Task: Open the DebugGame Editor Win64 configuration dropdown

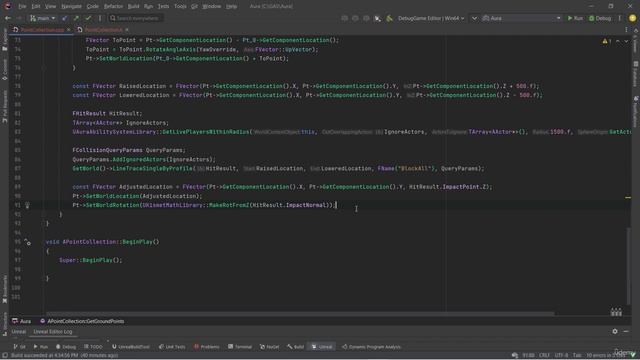Action: point(431,18)
